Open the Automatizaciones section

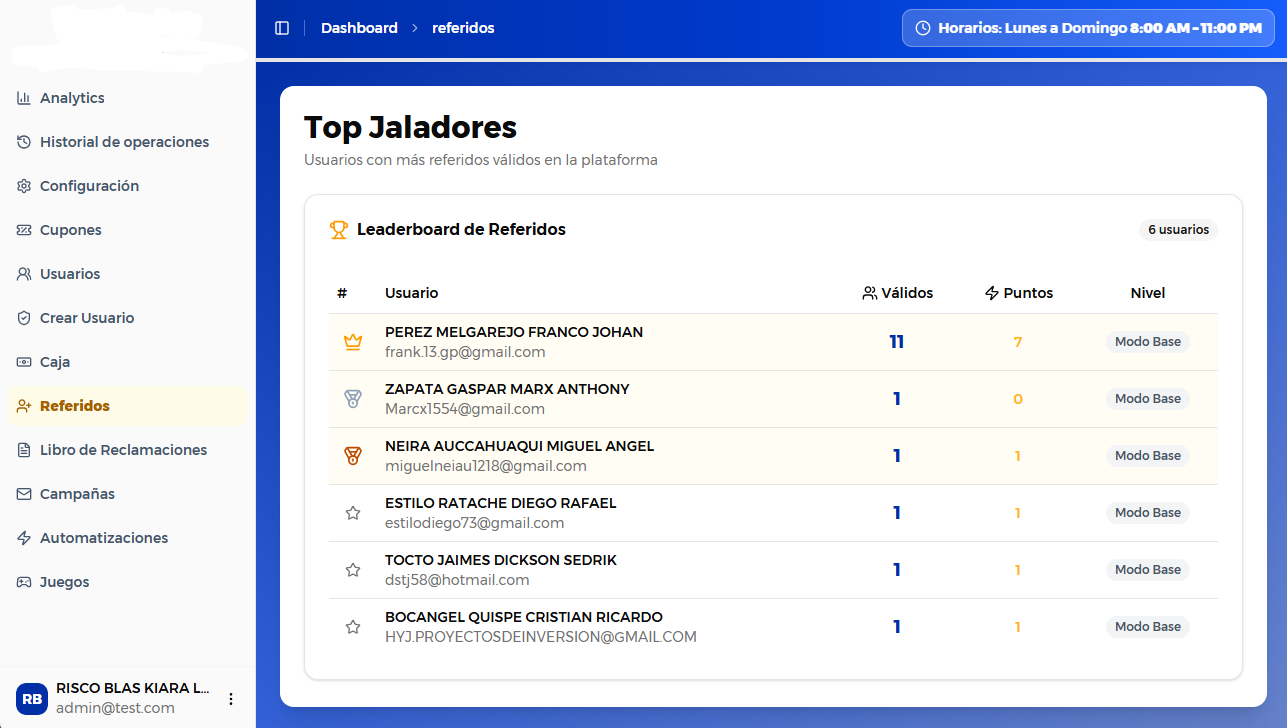(x=128, y=538)
